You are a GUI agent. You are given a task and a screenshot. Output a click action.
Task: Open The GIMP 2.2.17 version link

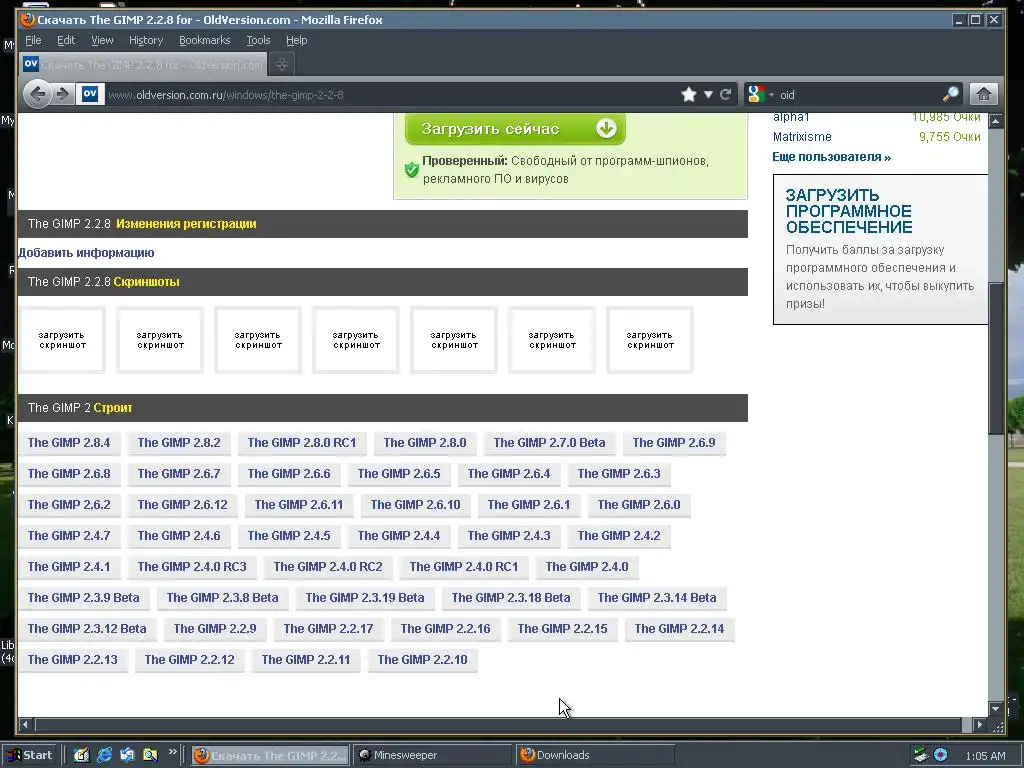[x=328, y=629]
